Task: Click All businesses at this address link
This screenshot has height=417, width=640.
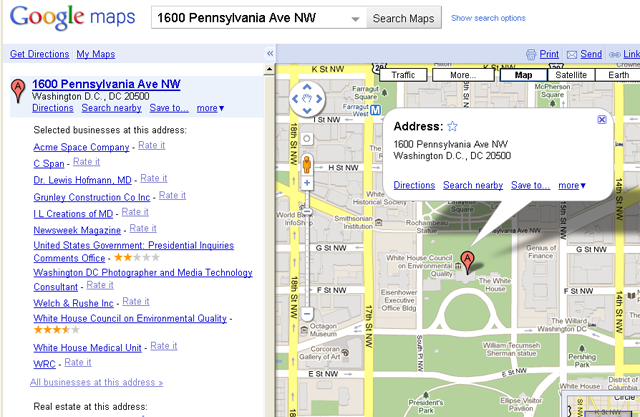Action: click(96, 382)
